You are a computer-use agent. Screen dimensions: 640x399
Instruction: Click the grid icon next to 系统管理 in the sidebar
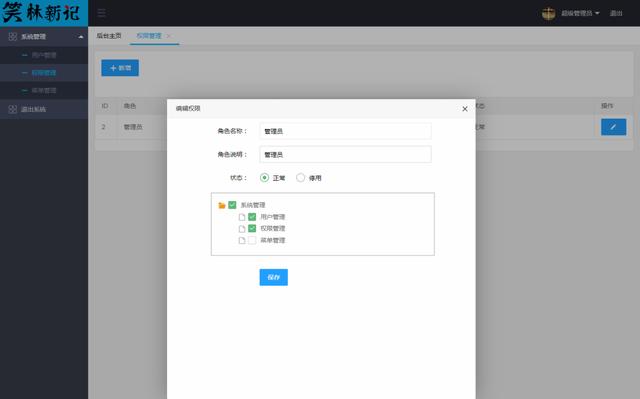[13, 37]
